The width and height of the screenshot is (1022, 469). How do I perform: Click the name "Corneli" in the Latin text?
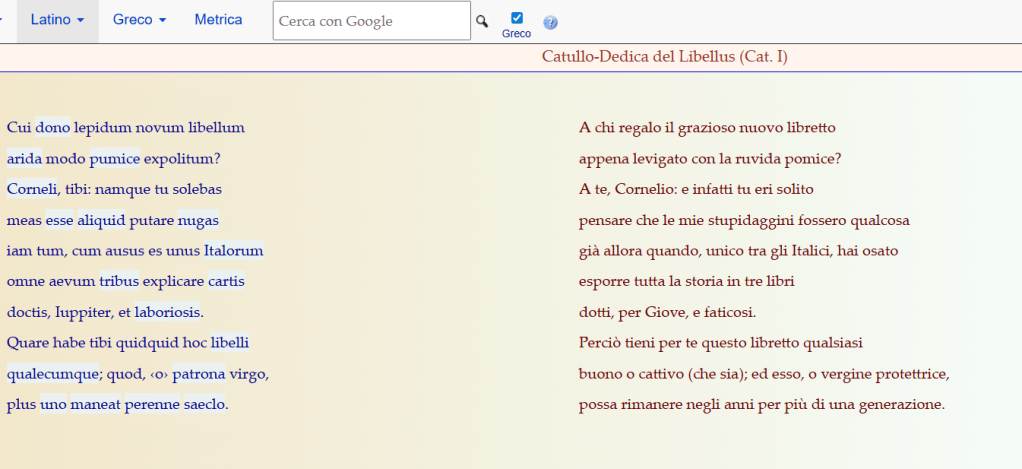[33, 190]
